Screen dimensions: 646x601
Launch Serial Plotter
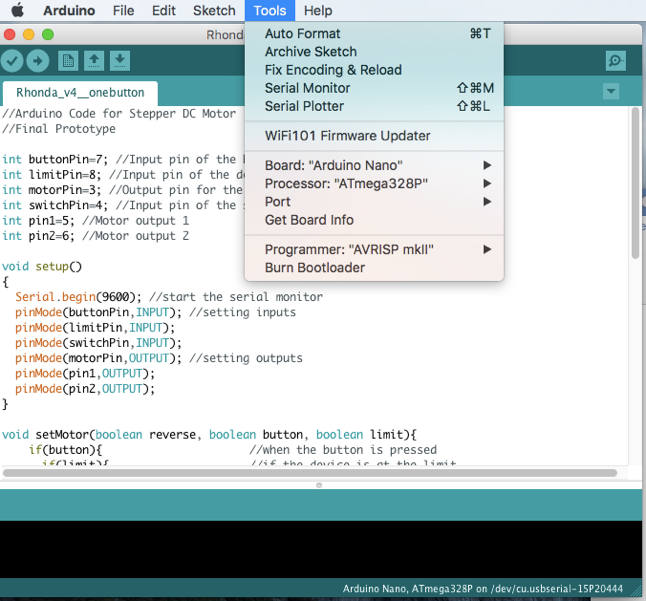374,106
